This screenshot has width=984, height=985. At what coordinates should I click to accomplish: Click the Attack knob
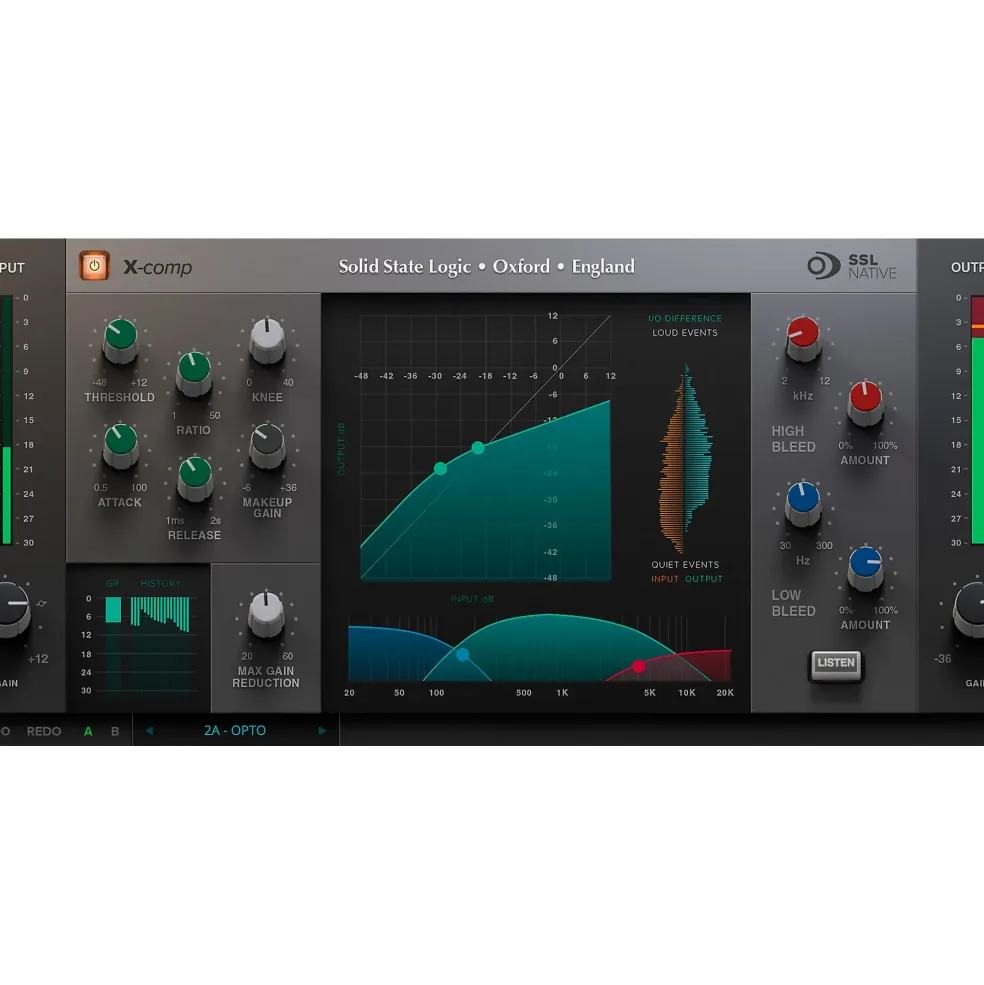(x=120, y=445)
